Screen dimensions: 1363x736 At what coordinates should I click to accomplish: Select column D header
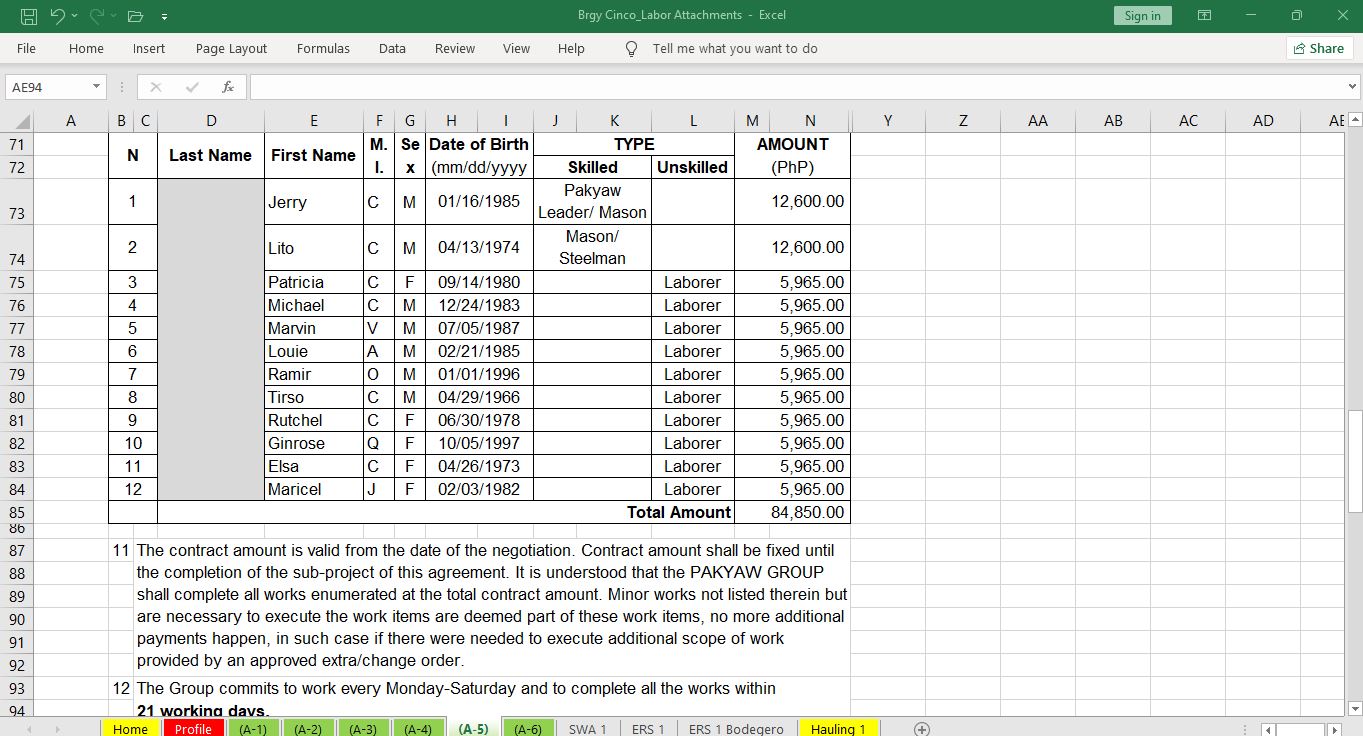point(211,121)
